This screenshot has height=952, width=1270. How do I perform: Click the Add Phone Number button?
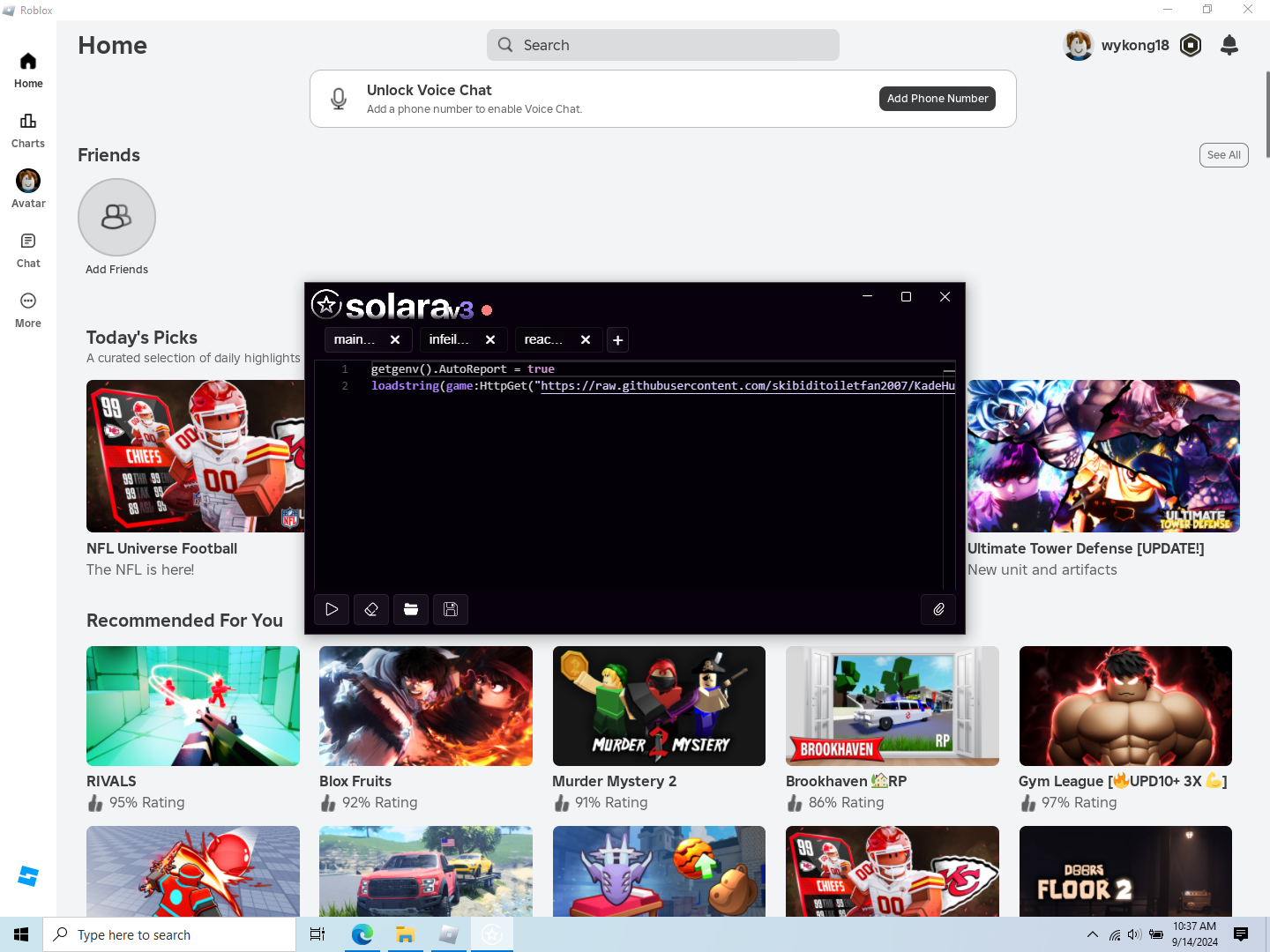coord(938,99)
